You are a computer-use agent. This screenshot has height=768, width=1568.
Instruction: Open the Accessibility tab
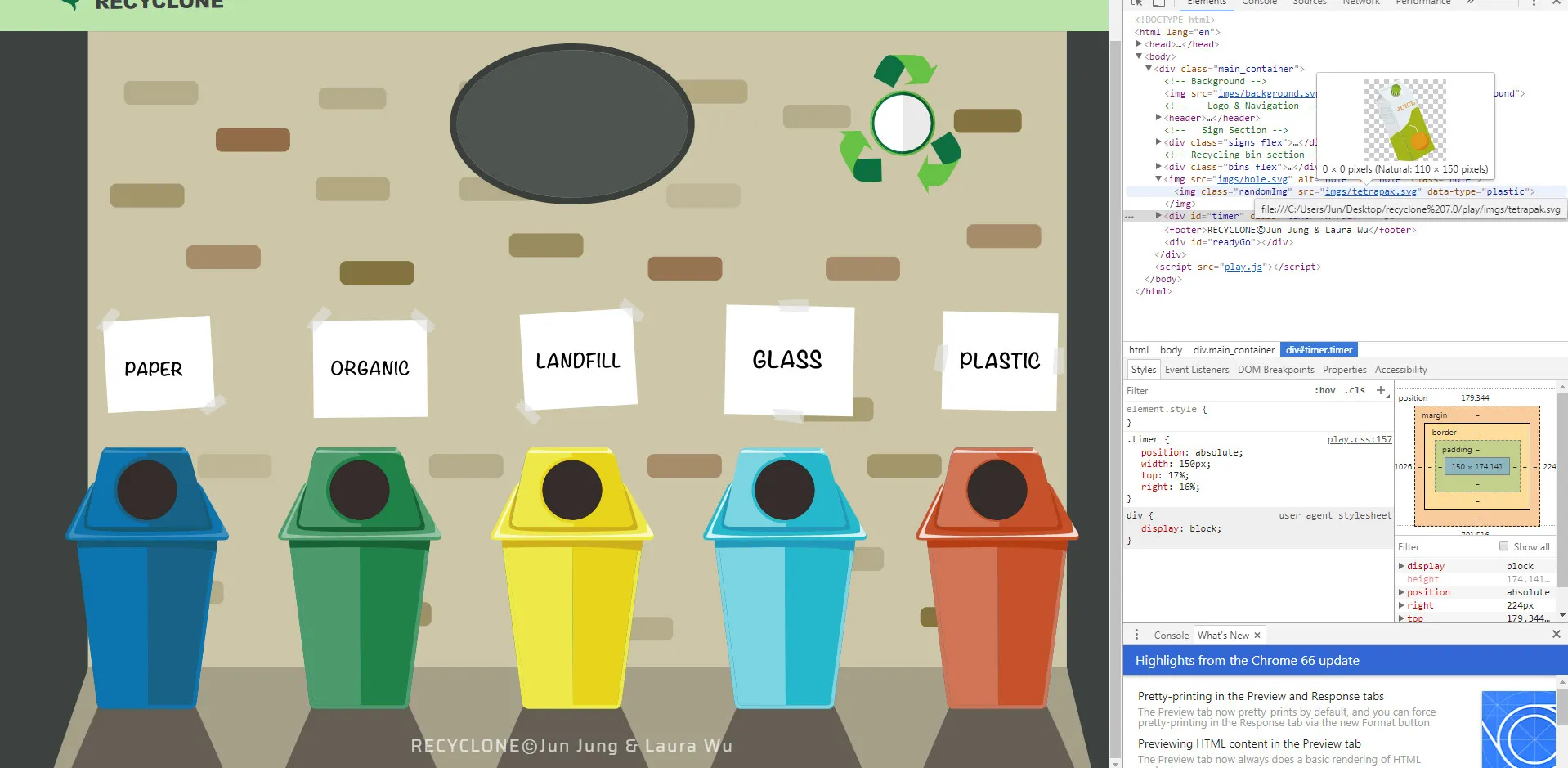pyautogui.click(x=1401, y=370)
